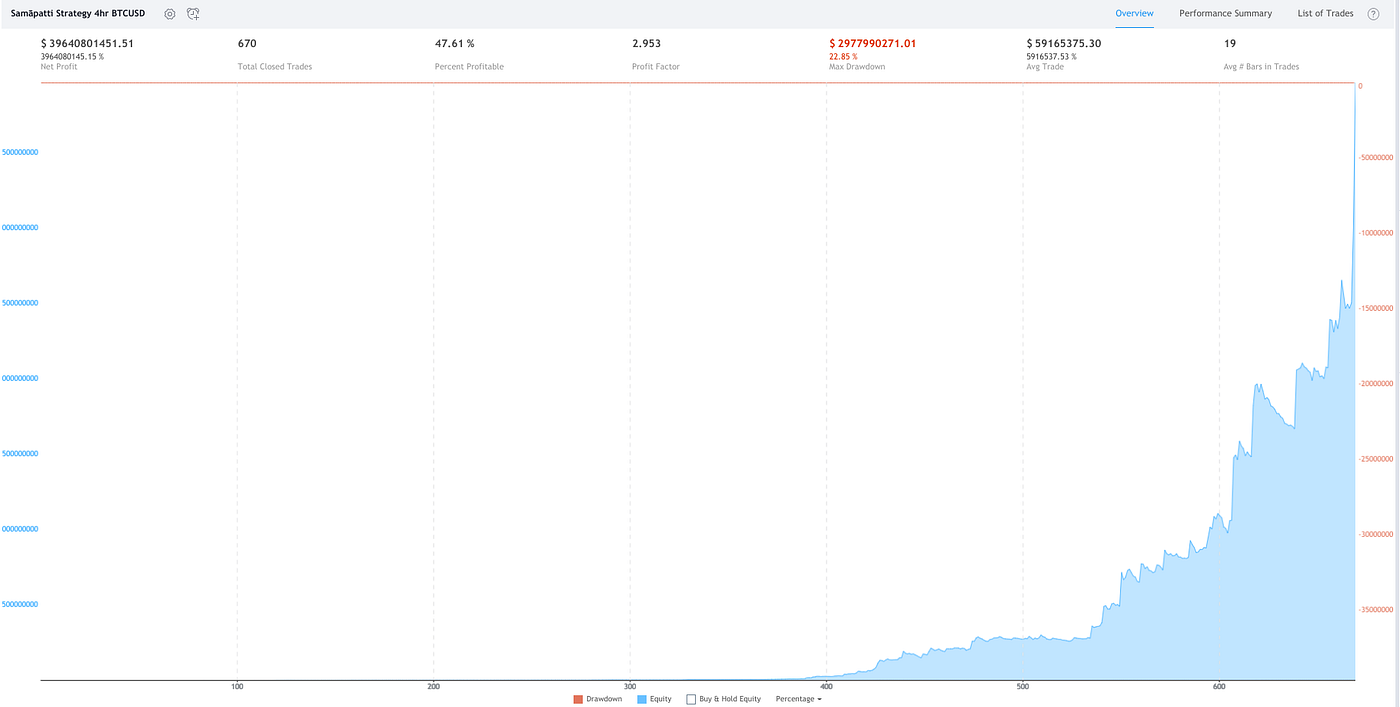Open the Performance Summary tab

coord(1225,14)
